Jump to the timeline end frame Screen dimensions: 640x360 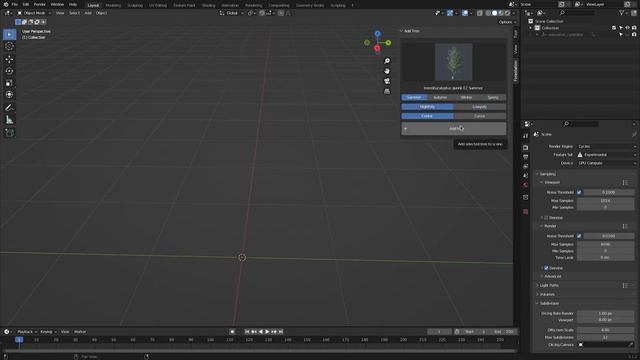281,332
